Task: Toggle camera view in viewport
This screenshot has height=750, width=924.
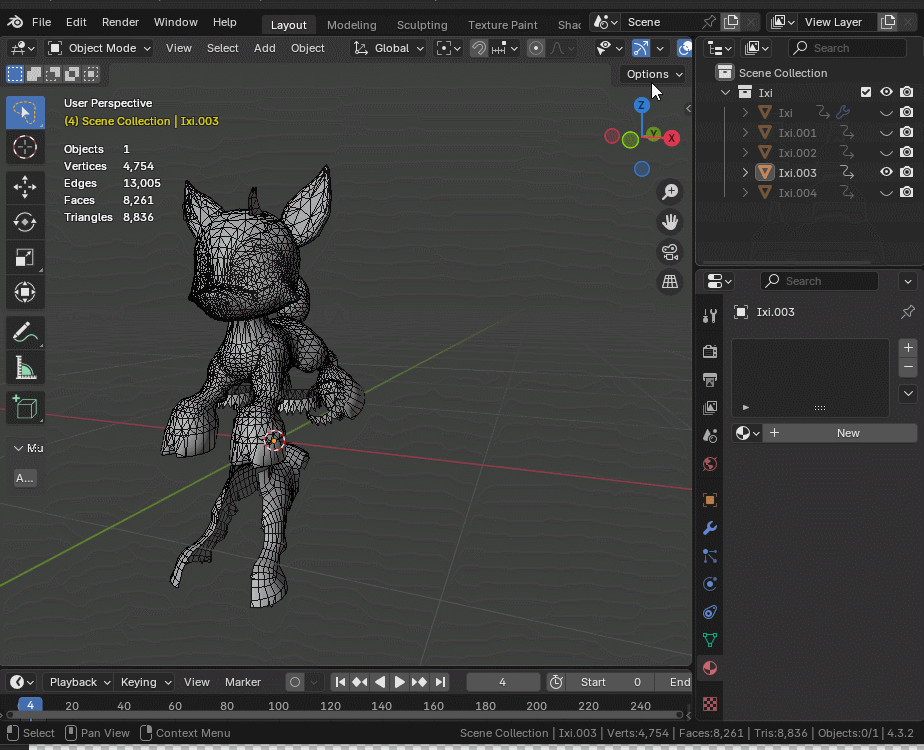Action: click(x=670, y=252)
